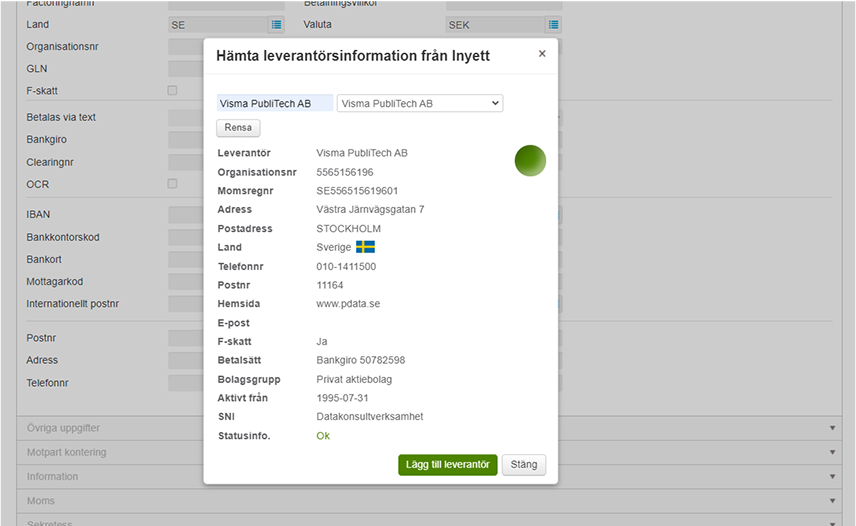
Task: Click the Stäng button
Action: pos(524,464)
